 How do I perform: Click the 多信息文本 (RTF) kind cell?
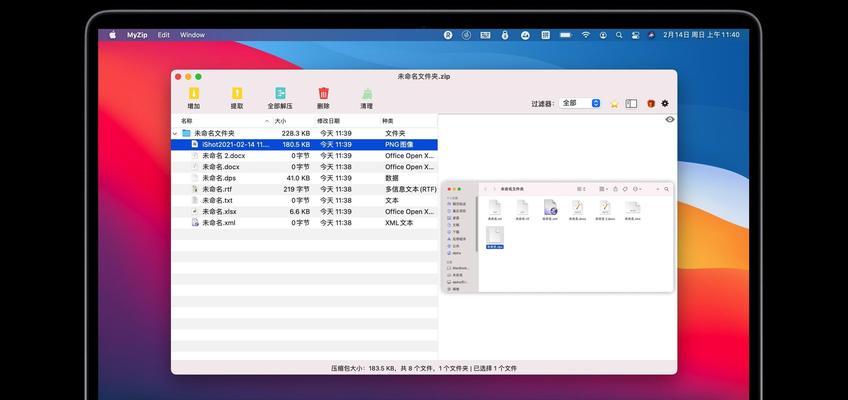(410, 189)
